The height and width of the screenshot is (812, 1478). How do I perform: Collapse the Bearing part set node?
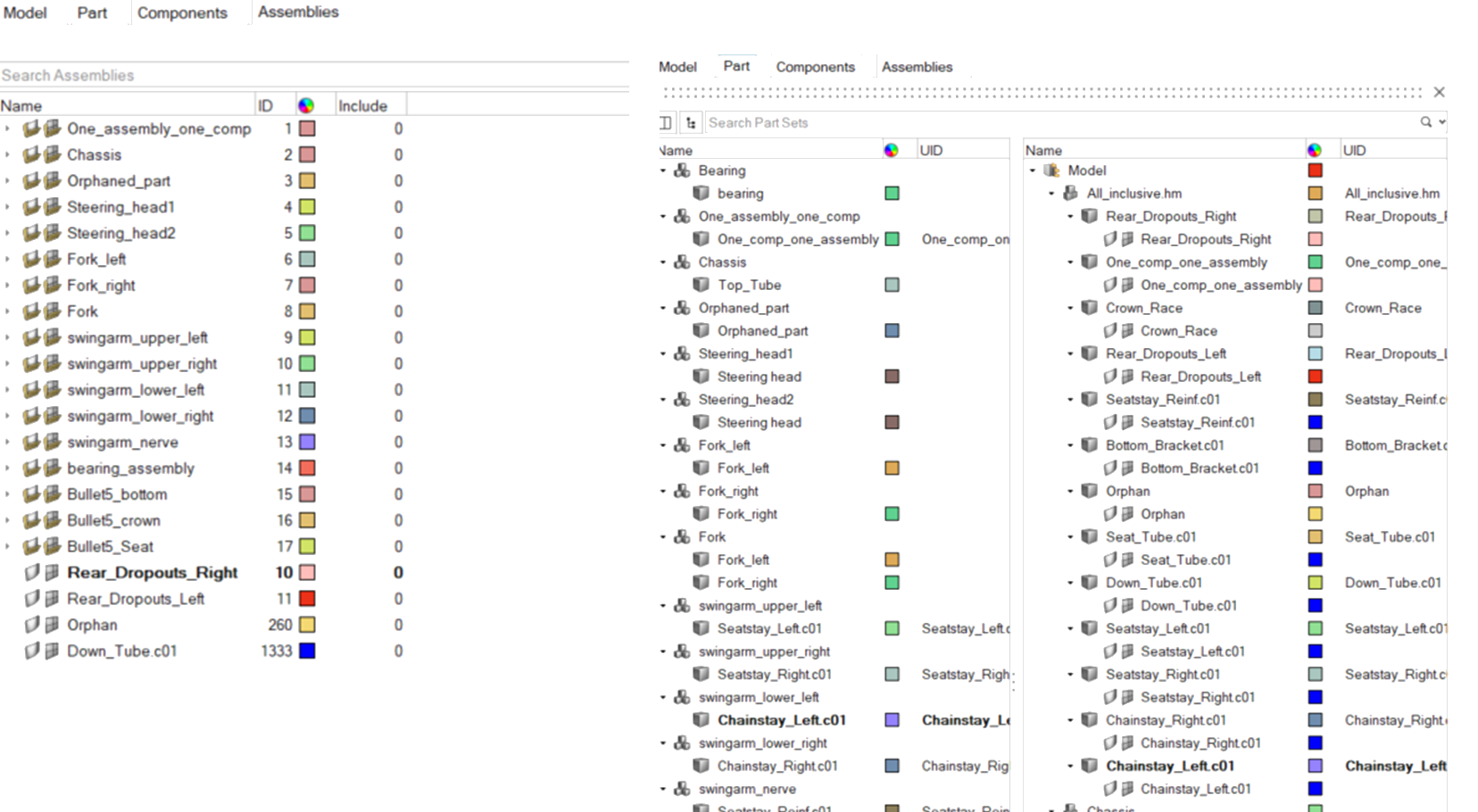[x=663, y=170]
